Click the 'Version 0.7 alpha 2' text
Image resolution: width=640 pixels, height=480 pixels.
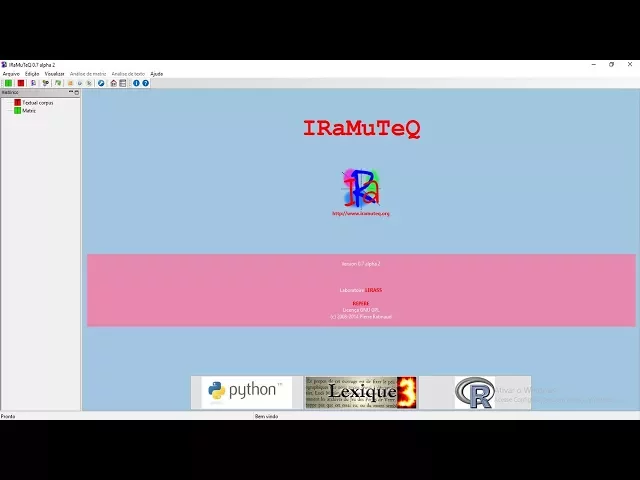coord(361,264)
